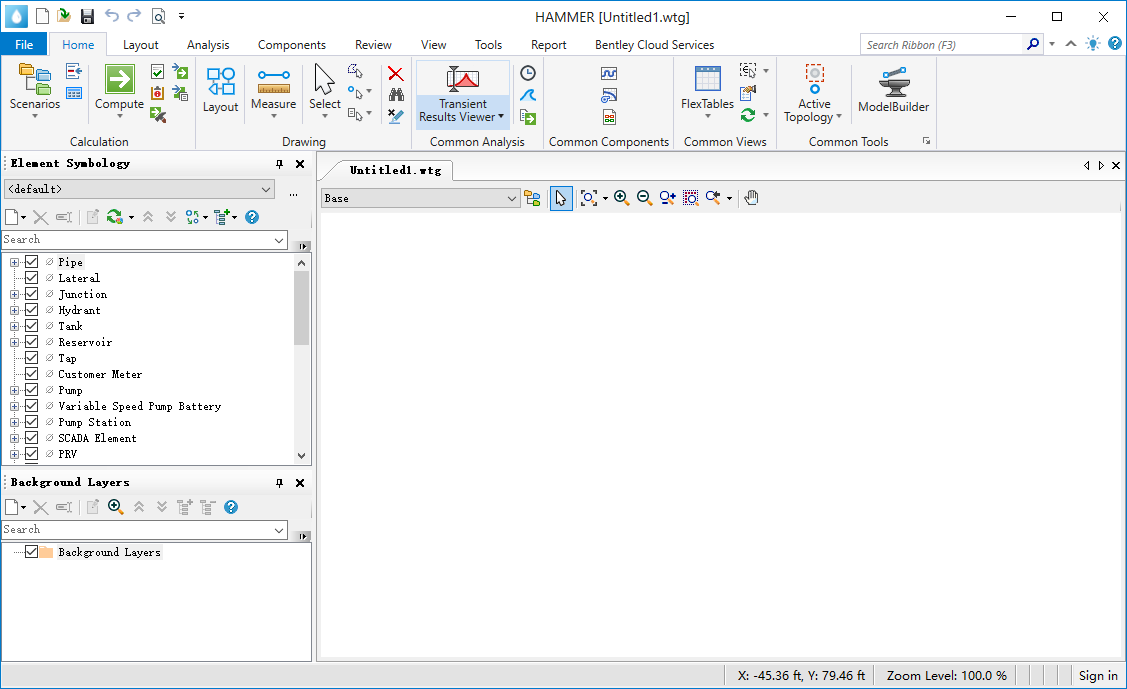Click the Undo arrow in title bar
Image resolution: width=1127 pixels, height=689 pixels.
click(x=111, y=16)
